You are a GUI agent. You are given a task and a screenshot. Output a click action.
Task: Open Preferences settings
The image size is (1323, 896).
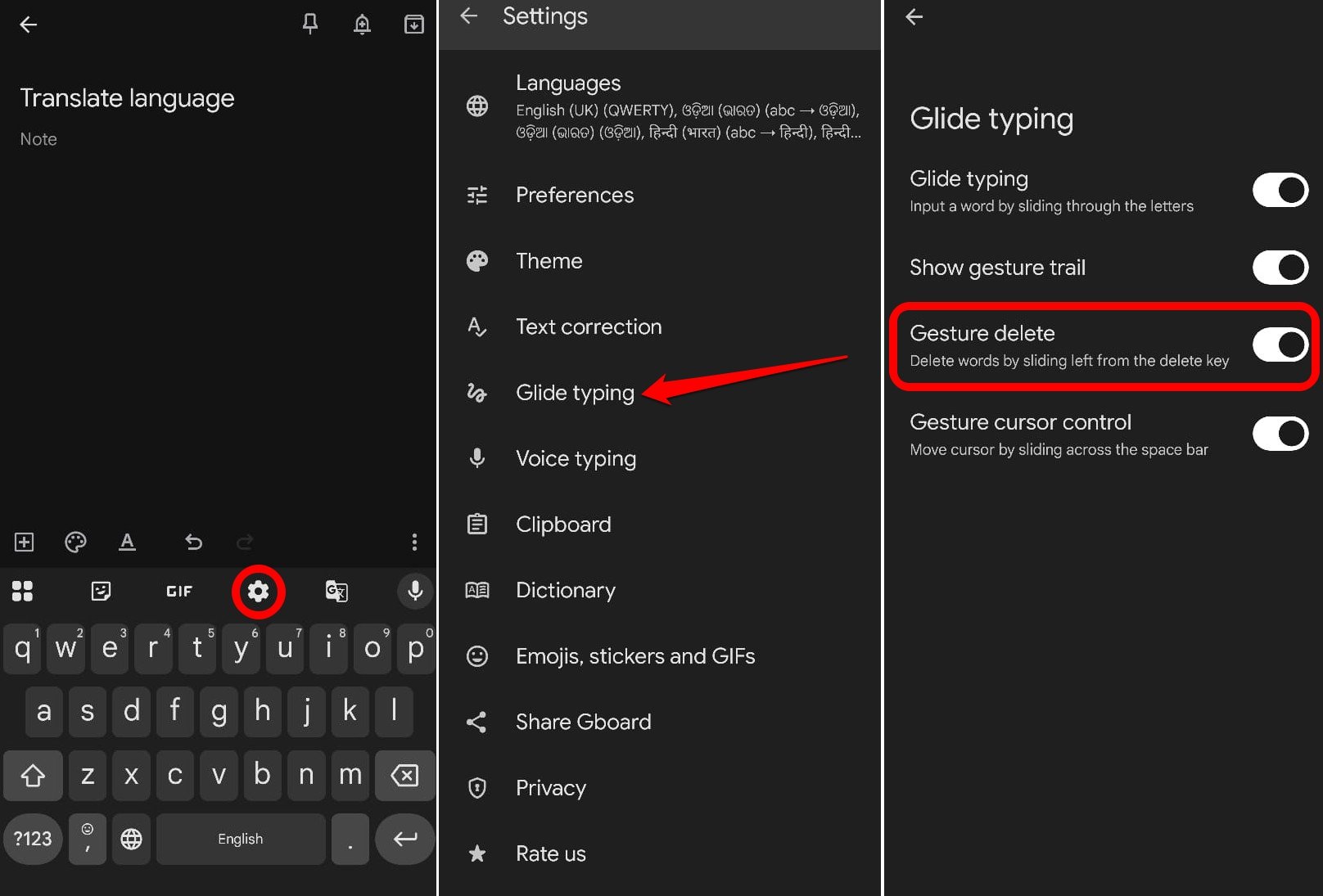tap(660, 195)
